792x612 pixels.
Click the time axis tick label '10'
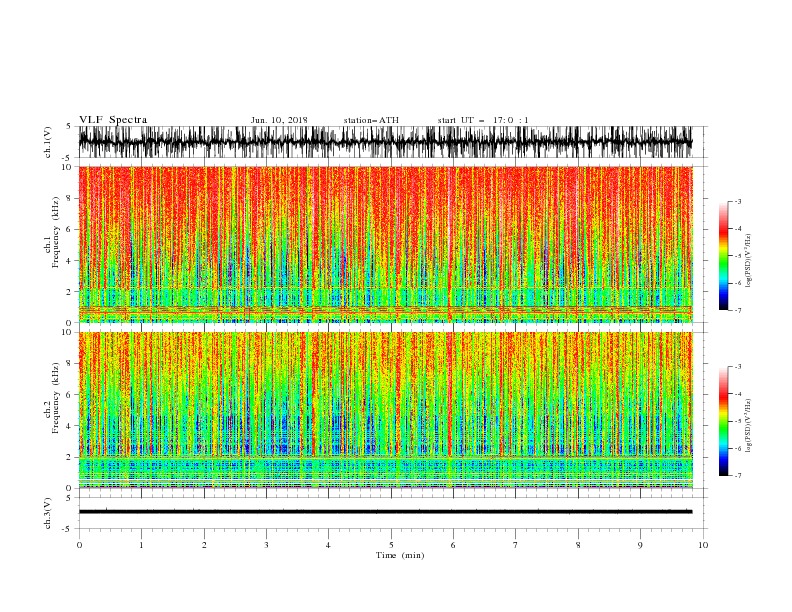(703, 545)
